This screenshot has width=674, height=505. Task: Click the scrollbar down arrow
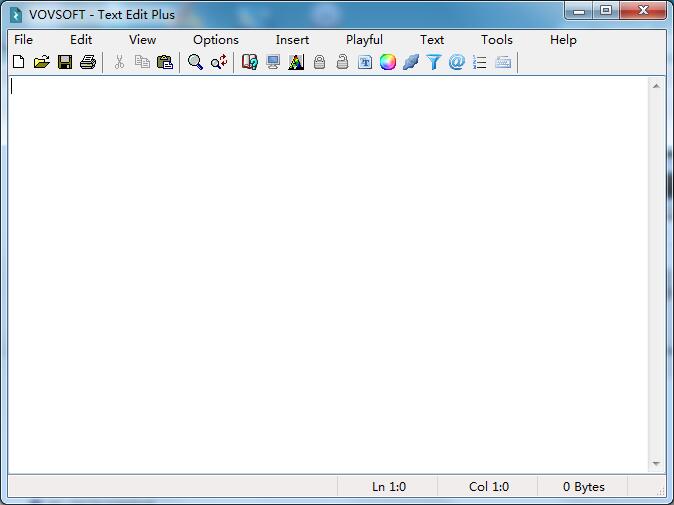[x=657, y=464]
